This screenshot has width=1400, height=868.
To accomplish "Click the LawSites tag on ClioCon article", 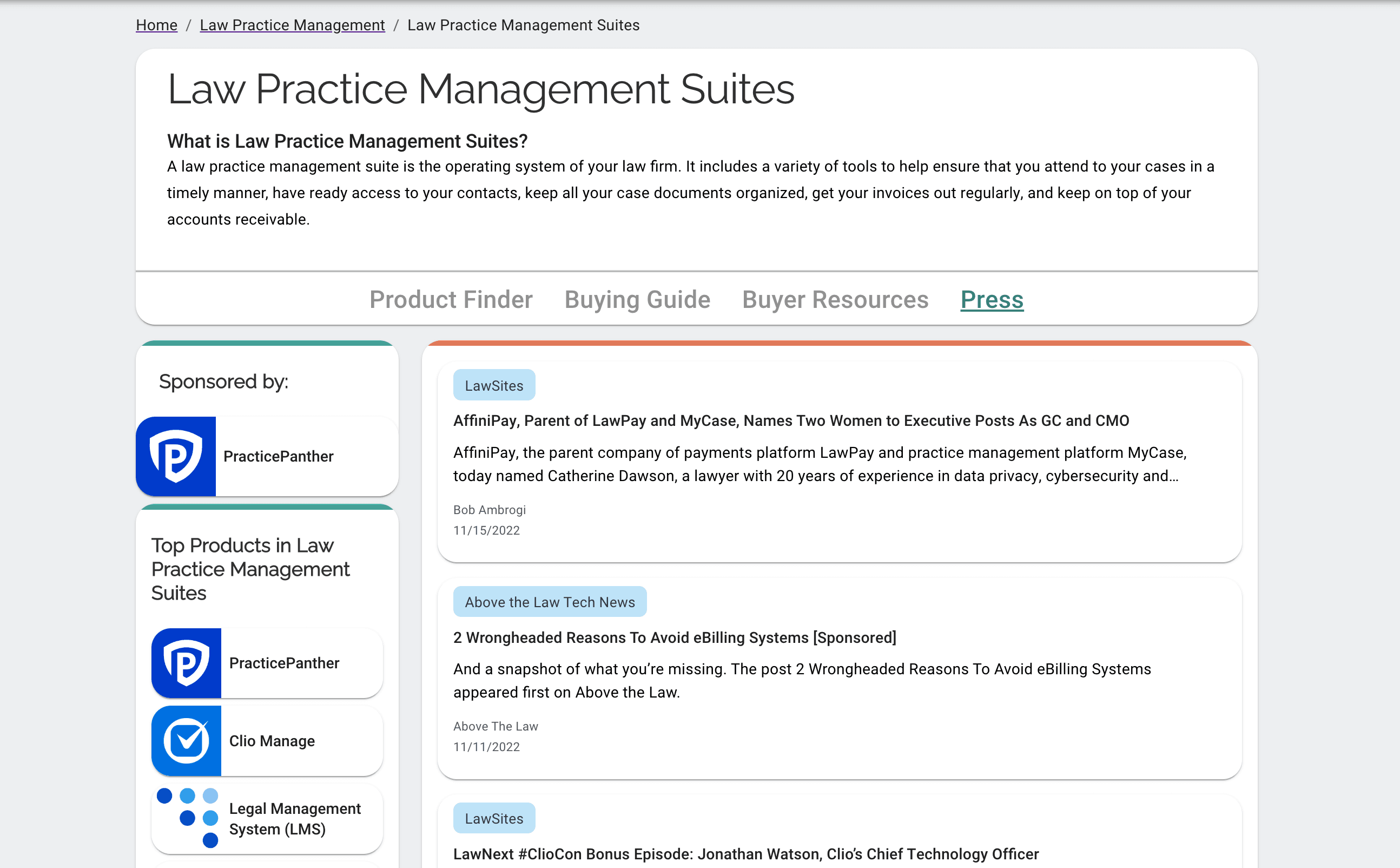I will [494, 818].
